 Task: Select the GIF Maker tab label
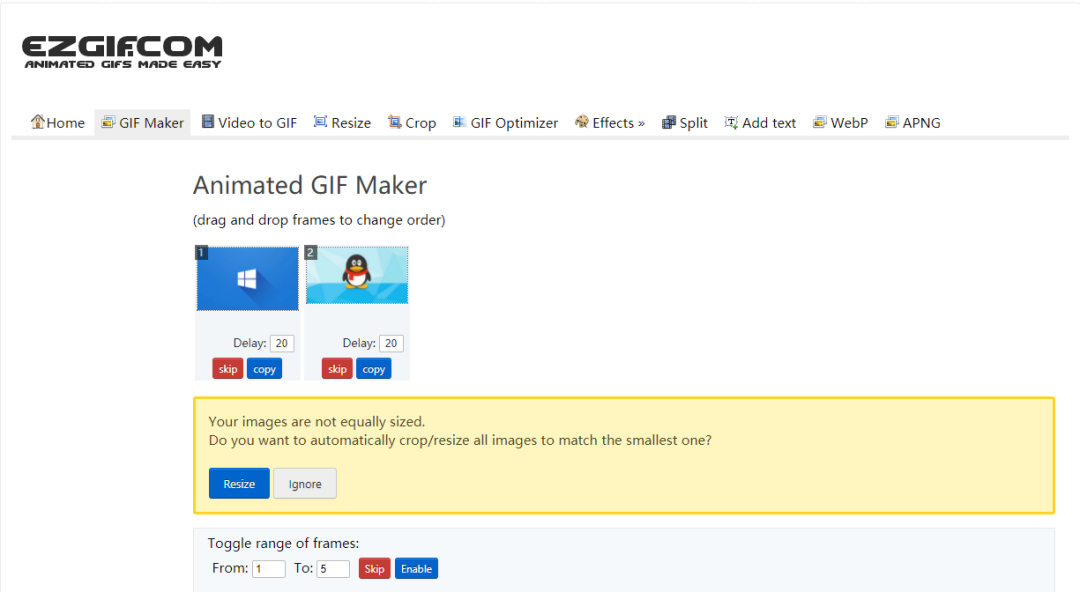(x=152, y=123)
